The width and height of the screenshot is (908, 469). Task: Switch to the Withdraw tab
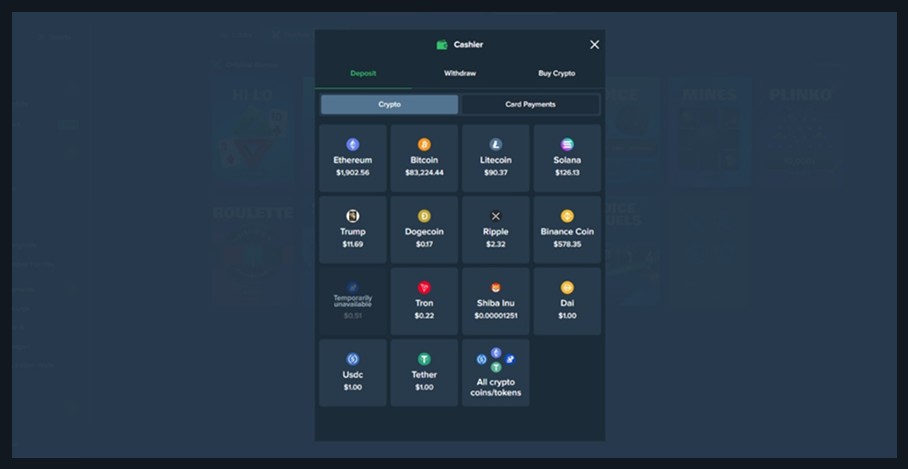[x=460, y=74]
